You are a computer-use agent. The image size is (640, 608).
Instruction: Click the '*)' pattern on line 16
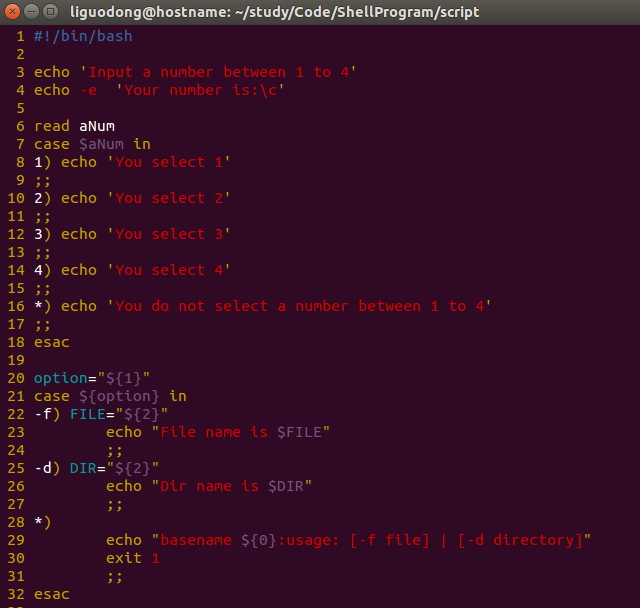point(42,306)
